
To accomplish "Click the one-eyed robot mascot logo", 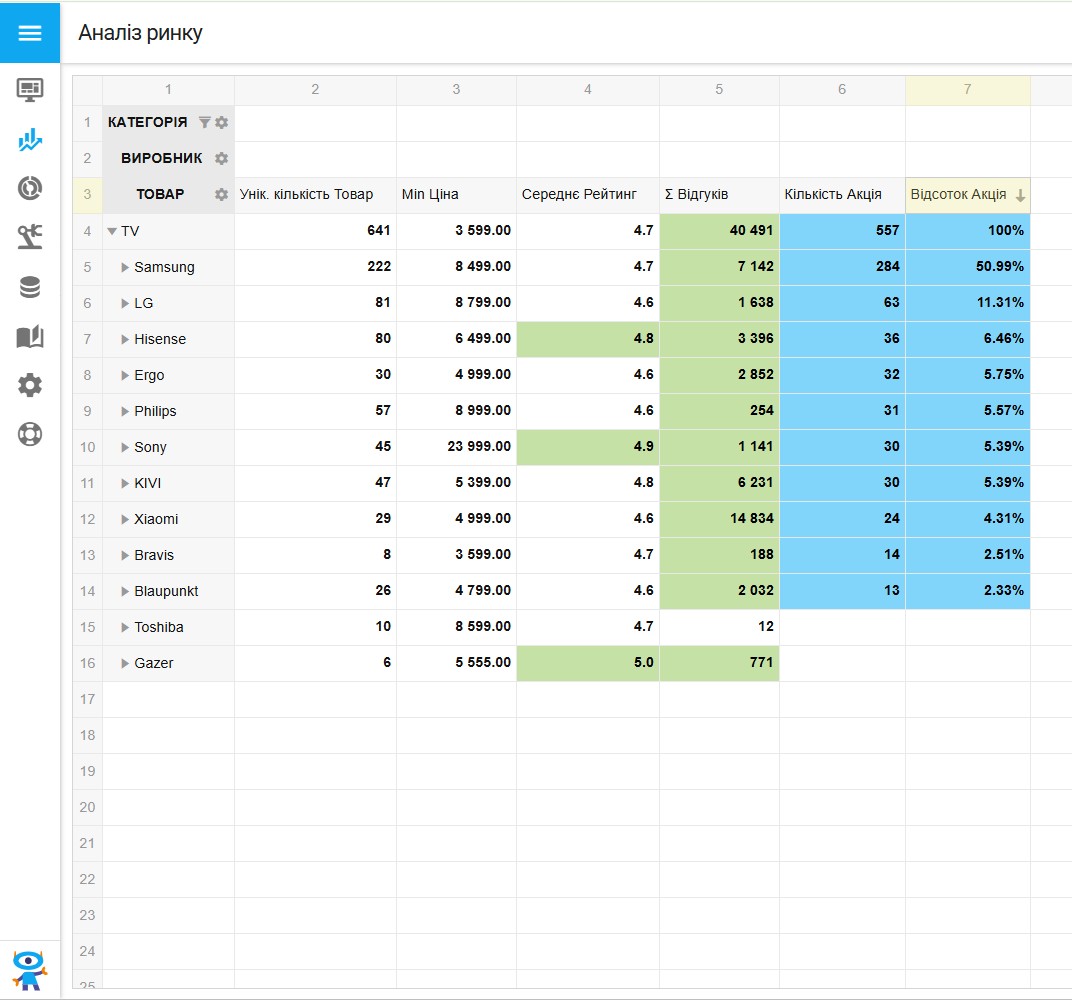I will tap(30, 968).
